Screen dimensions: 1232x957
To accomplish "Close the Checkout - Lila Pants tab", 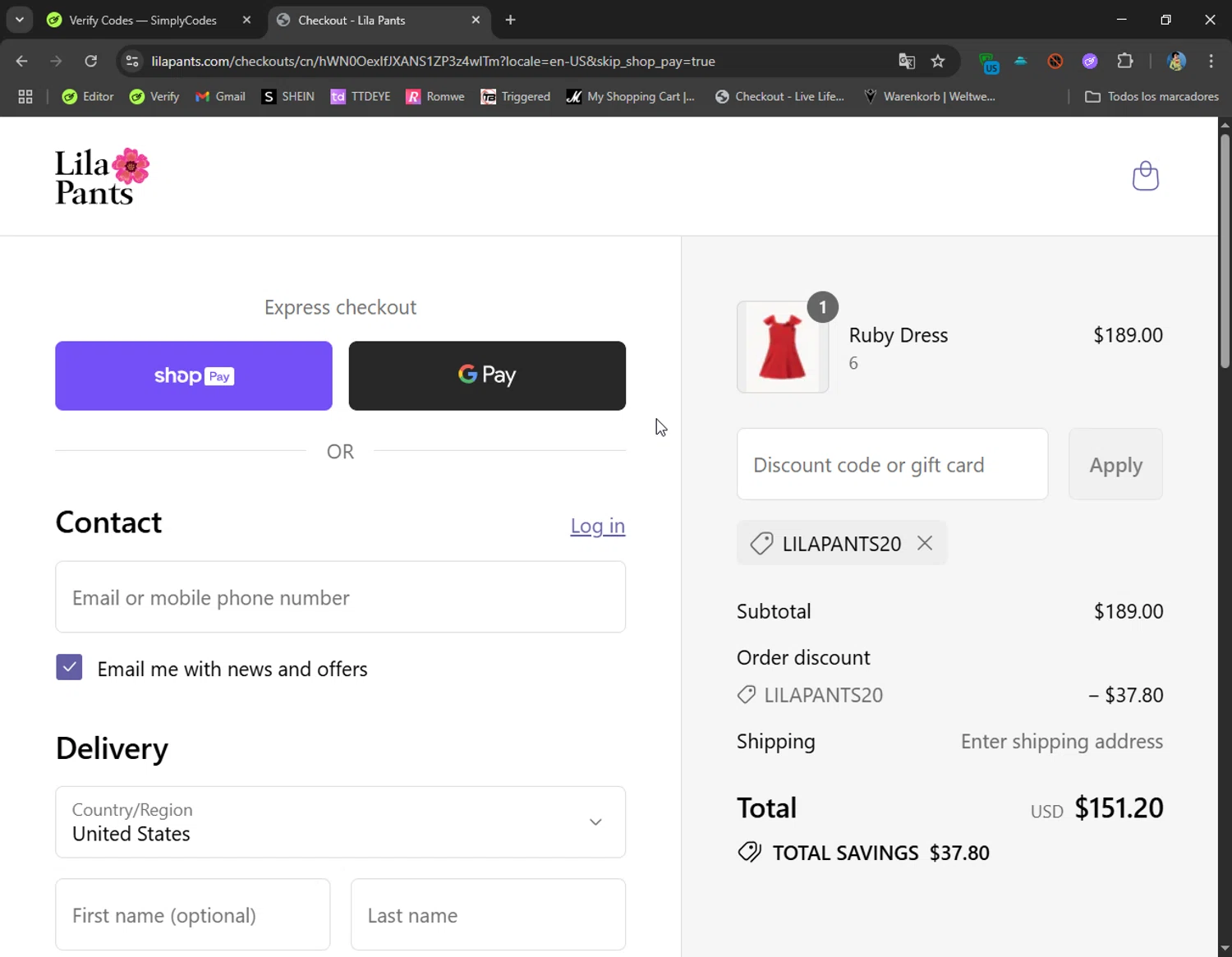I will coord(476,20).
